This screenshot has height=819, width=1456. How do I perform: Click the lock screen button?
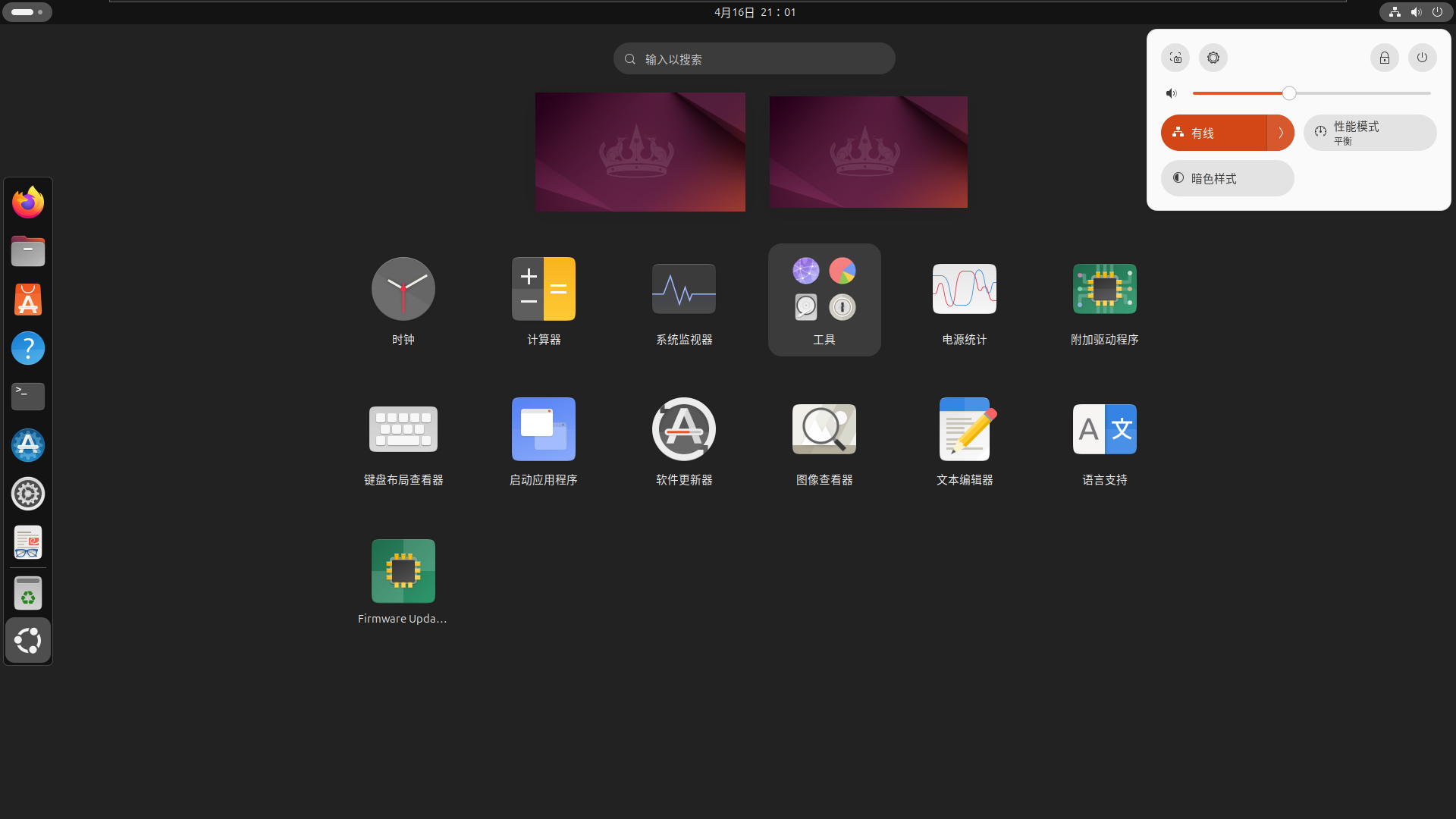(x=1384, y=58)
